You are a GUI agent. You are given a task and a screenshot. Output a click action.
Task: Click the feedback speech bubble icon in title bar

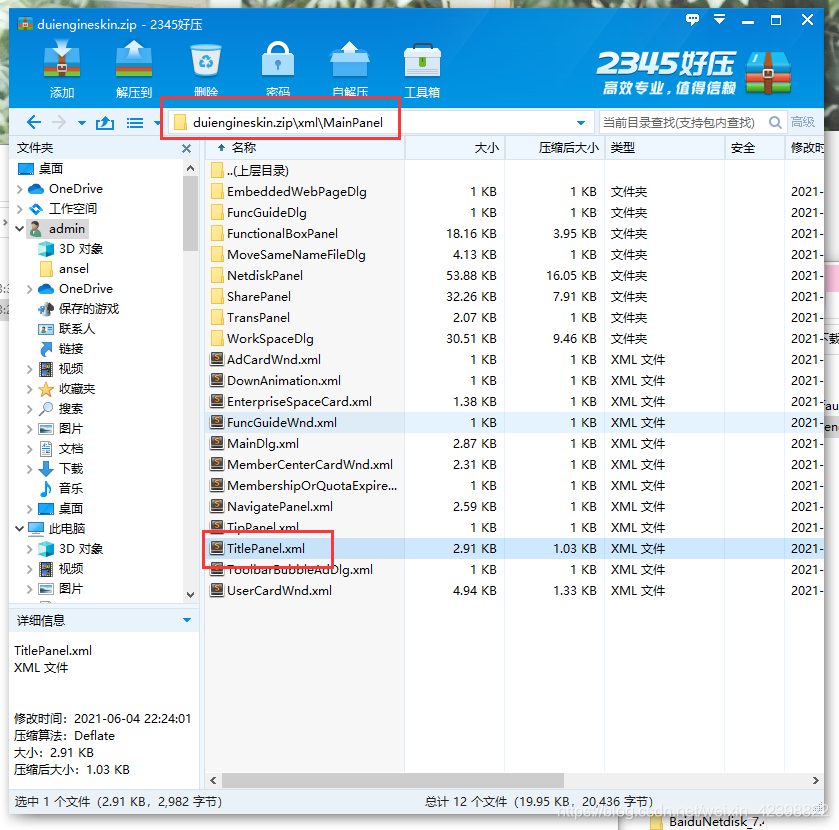click(692, 20)
